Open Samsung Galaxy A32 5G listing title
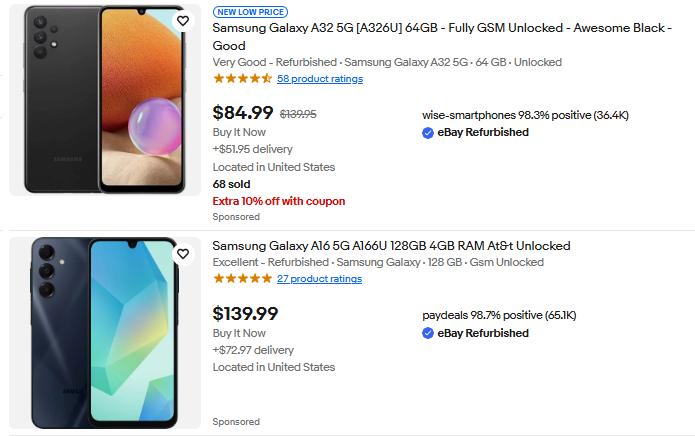The image size is (695, 436). click(x=442, y=29)
